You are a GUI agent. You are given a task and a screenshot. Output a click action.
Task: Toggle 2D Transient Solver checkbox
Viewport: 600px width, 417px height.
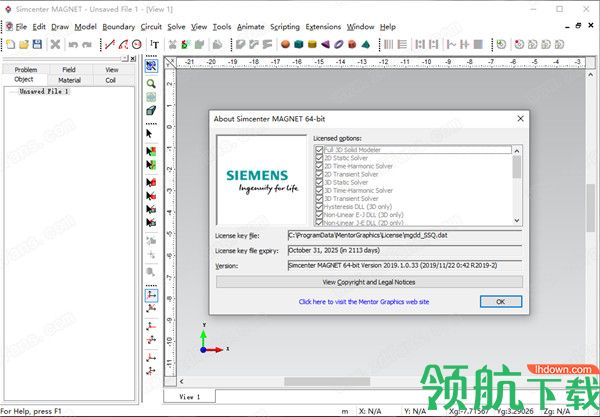(319, 174)
